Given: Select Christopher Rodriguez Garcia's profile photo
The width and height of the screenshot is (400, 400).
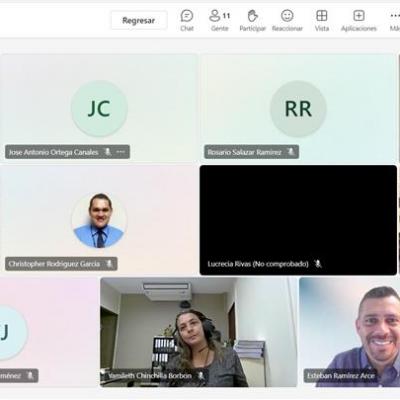Looking at the screenshot, I should point(99,221).
